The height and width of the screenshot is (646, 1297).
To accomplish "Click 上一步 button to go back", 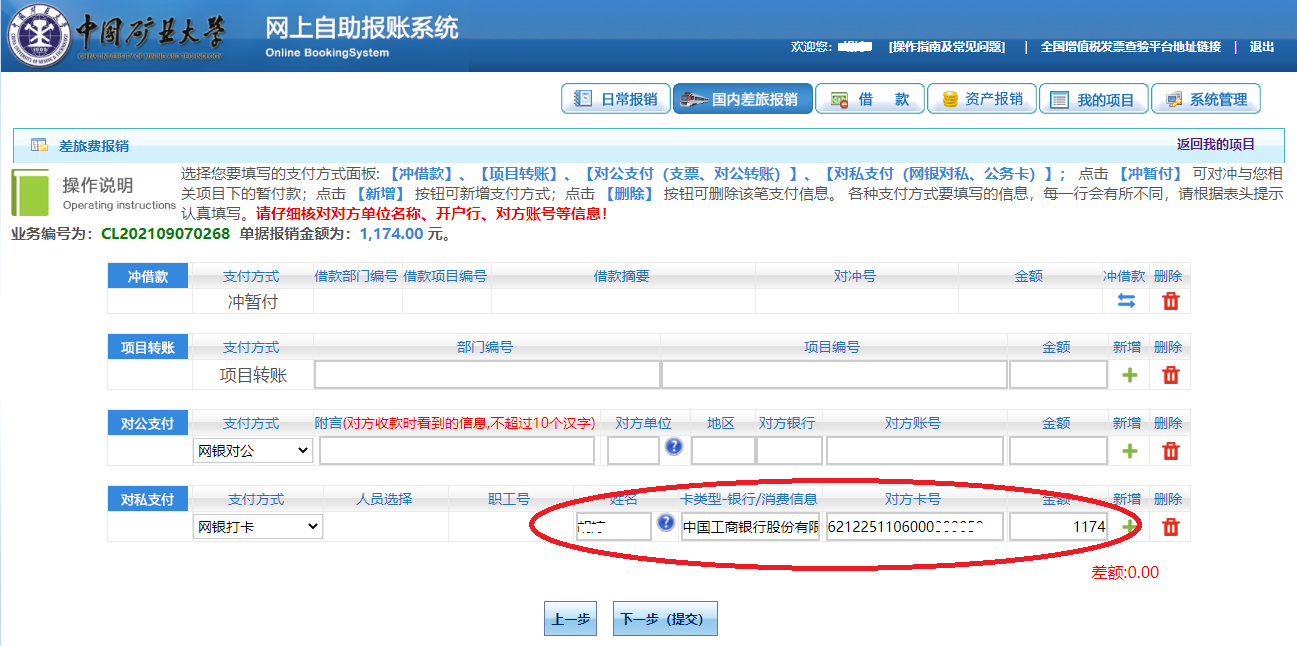I will point(570,619).
